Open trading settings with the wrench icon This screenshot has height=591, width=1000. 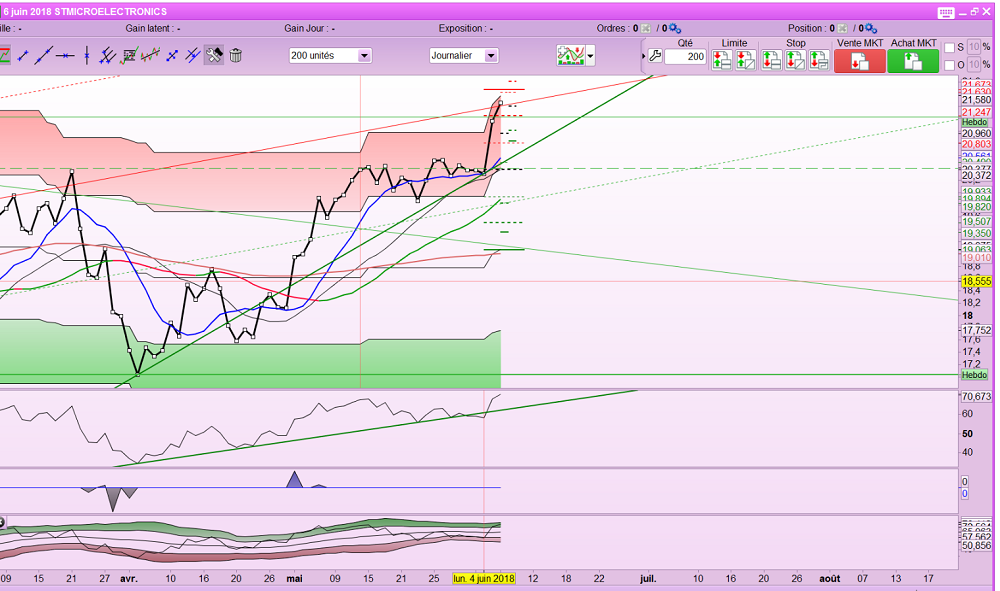click(x=655, y=56)
